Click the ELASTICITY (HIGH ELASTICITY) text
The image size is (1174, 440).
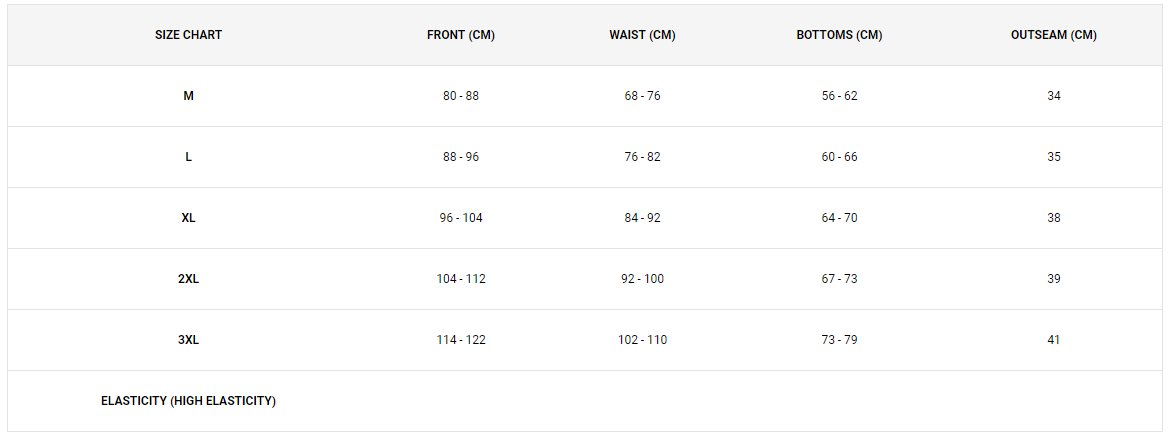pyautogui.click(x=189, y=401)
